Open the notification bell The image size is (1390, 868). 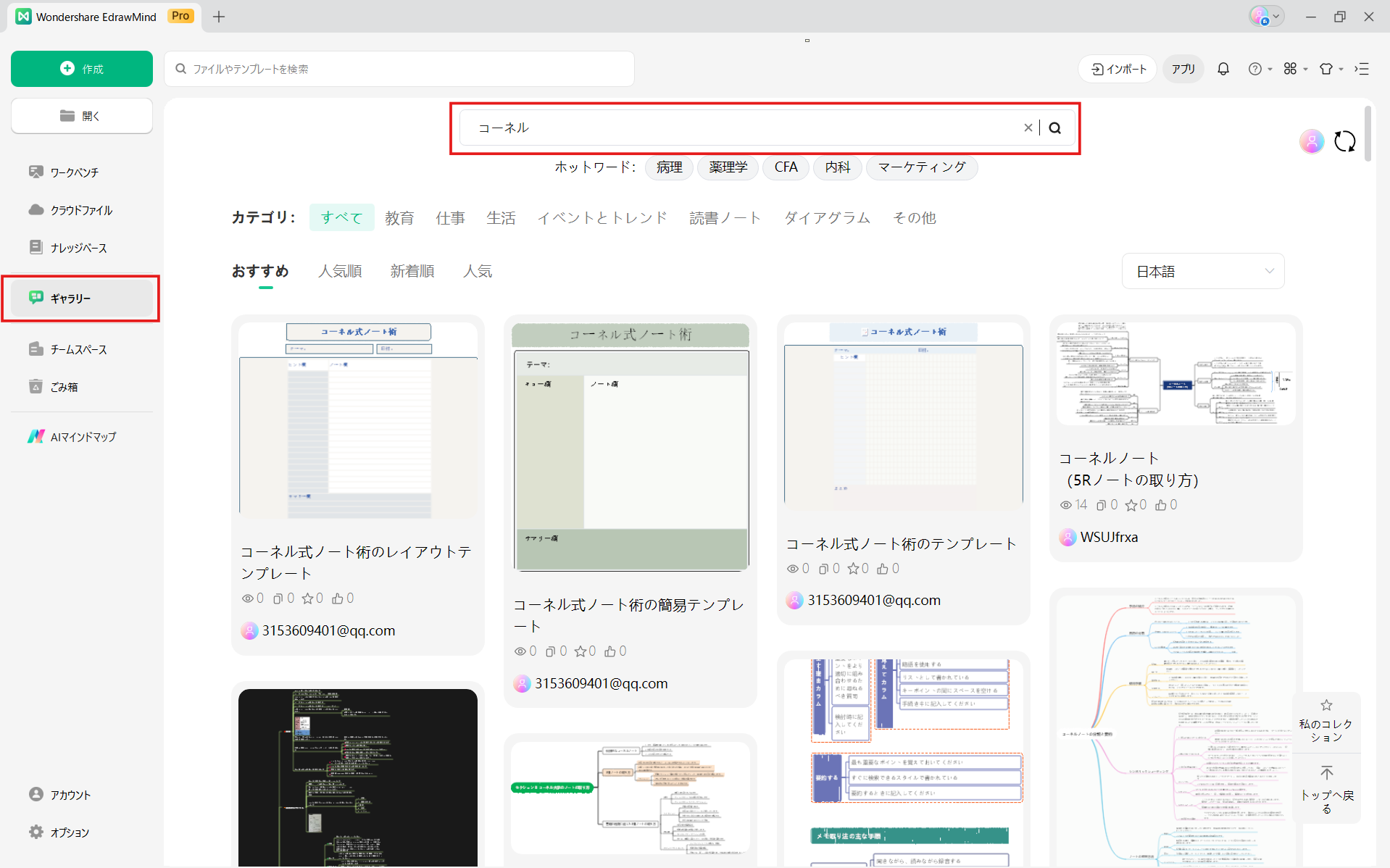point(1223,68)
